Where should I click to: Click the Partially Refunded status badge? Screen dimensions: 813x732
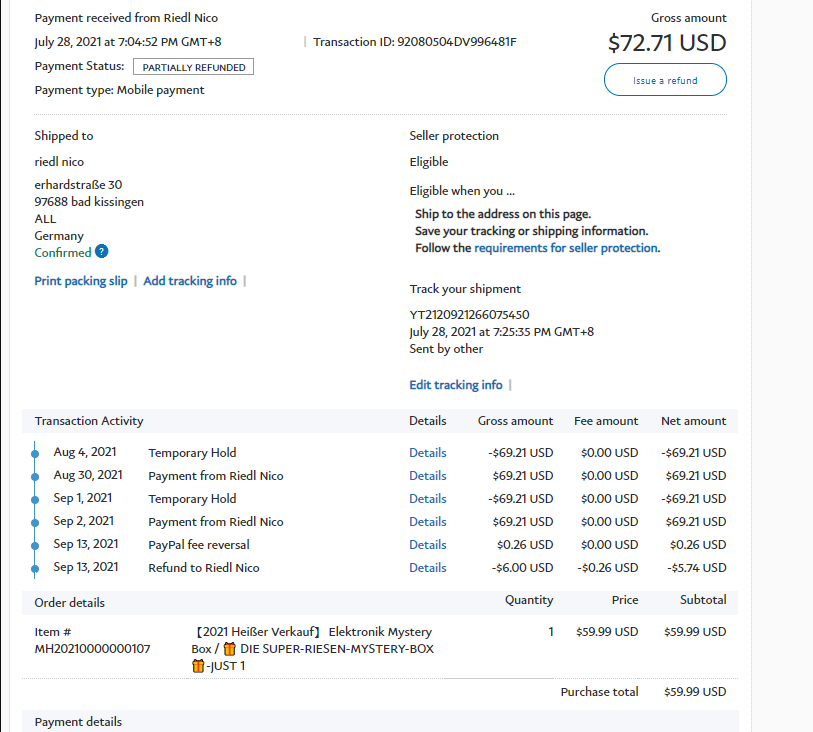pyautogui.click(x=194, y=67)
